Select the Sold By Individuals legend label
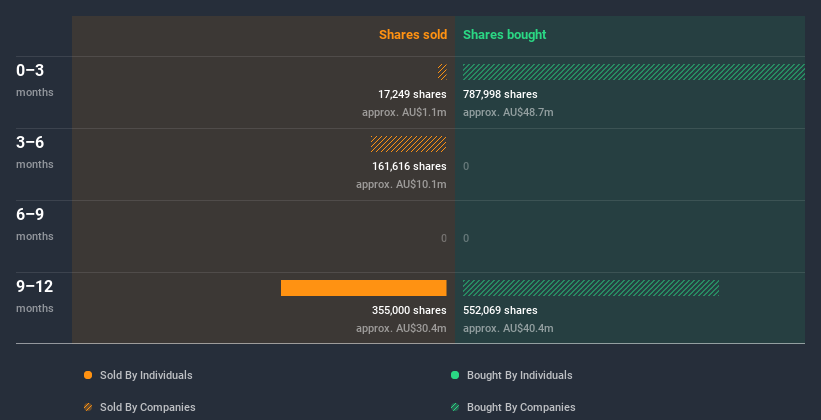821x420 pixels. (146, 375)
